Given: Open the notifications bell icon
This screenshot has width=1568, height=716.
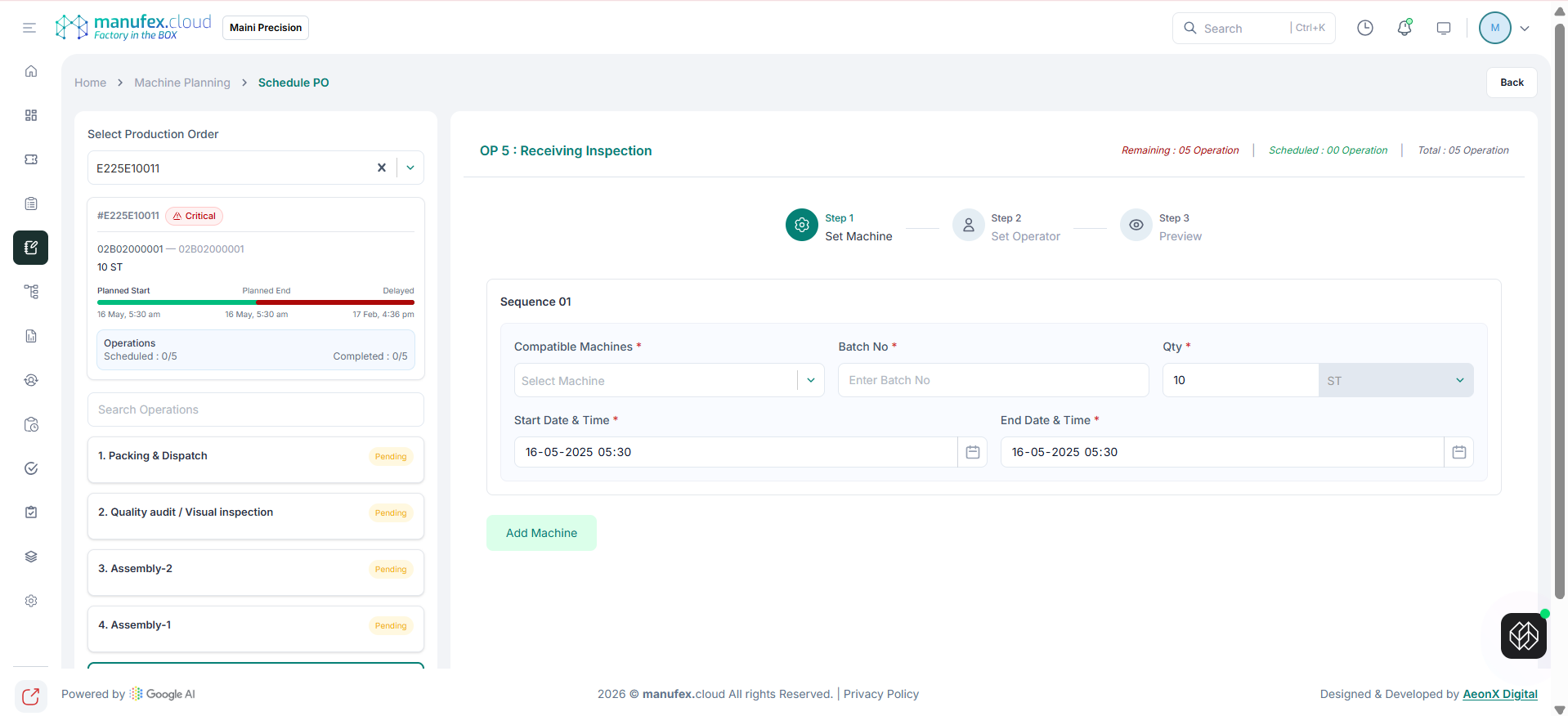Looking at the screenshot, I should coord(1404,28).
